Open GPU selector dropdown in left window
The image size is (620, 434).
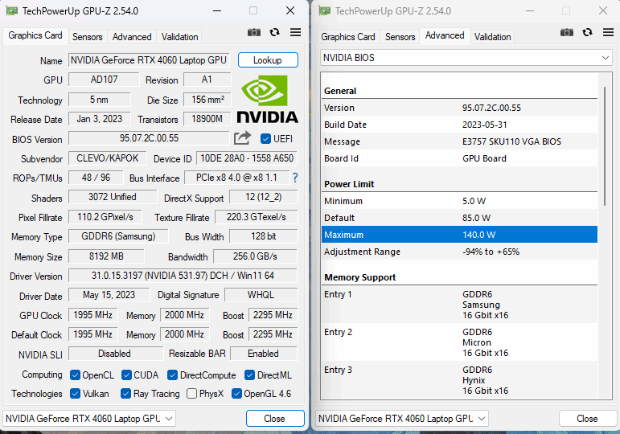pyautogui.click(x=89, y=419)
